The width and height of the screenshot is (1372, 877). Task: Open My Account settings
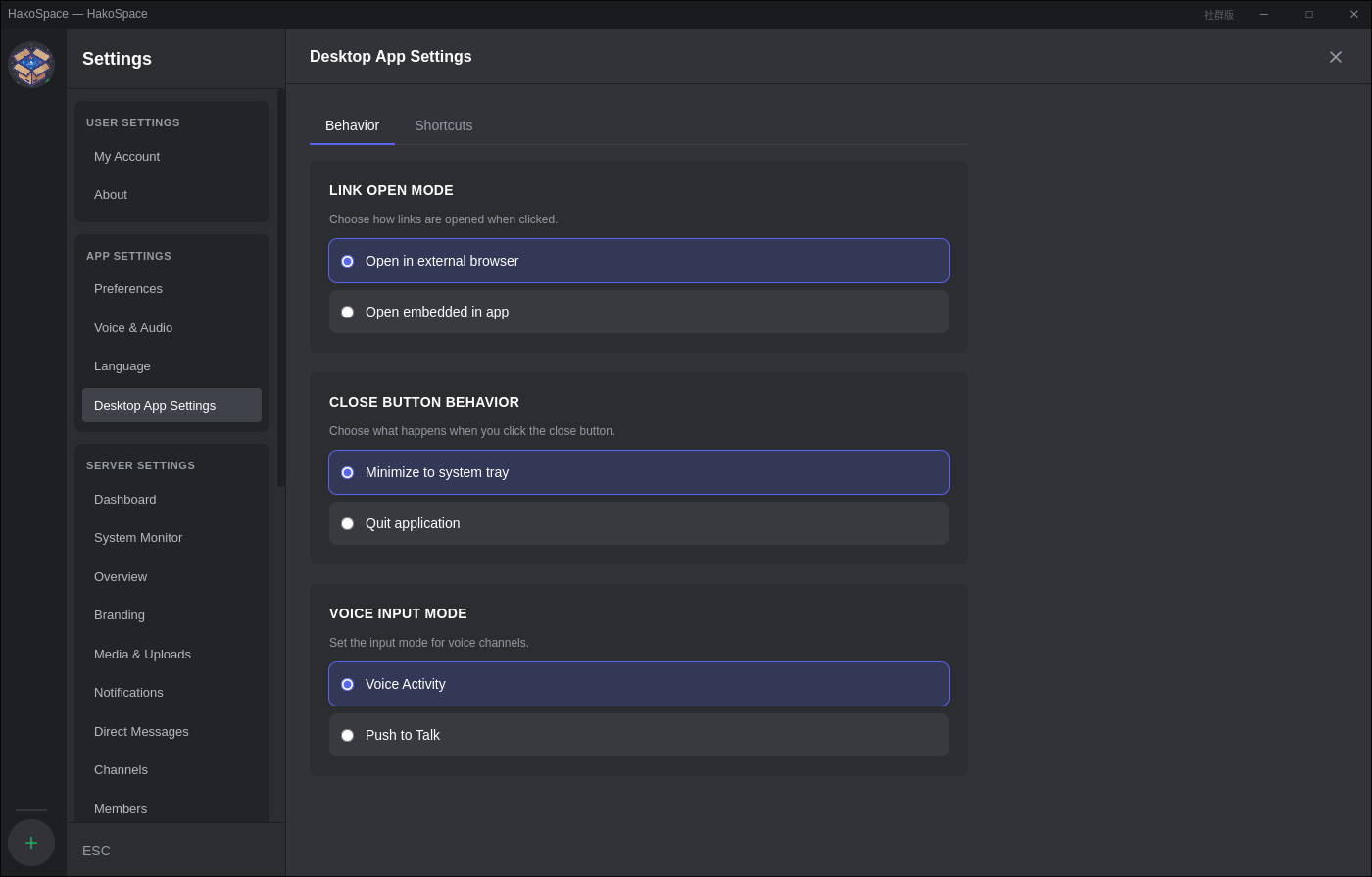tap(126, 156)
